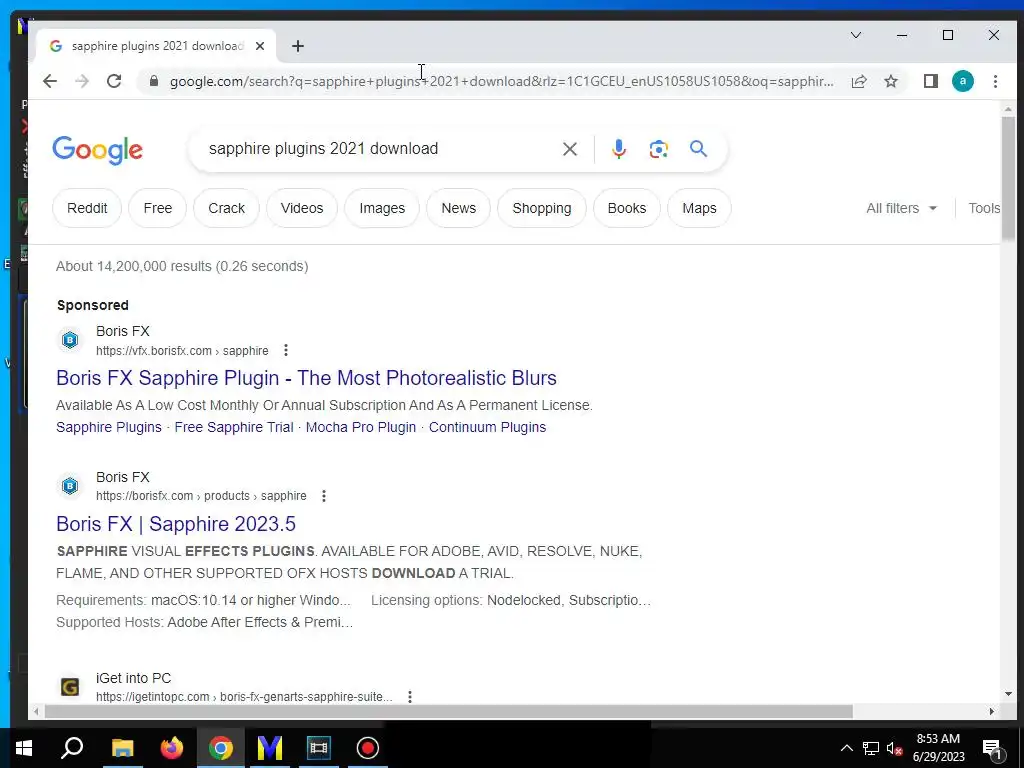Open the Tools option
This screenshot has width=1024, height=768.
pos(984,208)
